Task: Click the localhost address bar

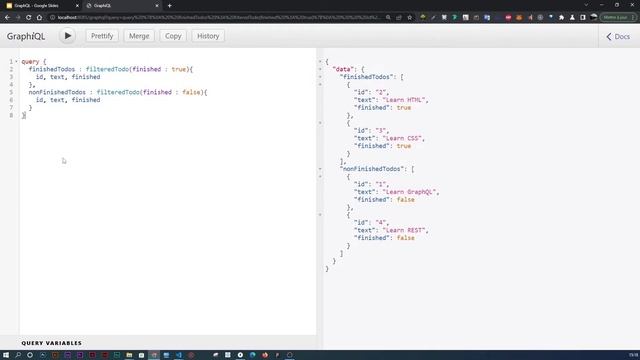Action: coord(218,18)
